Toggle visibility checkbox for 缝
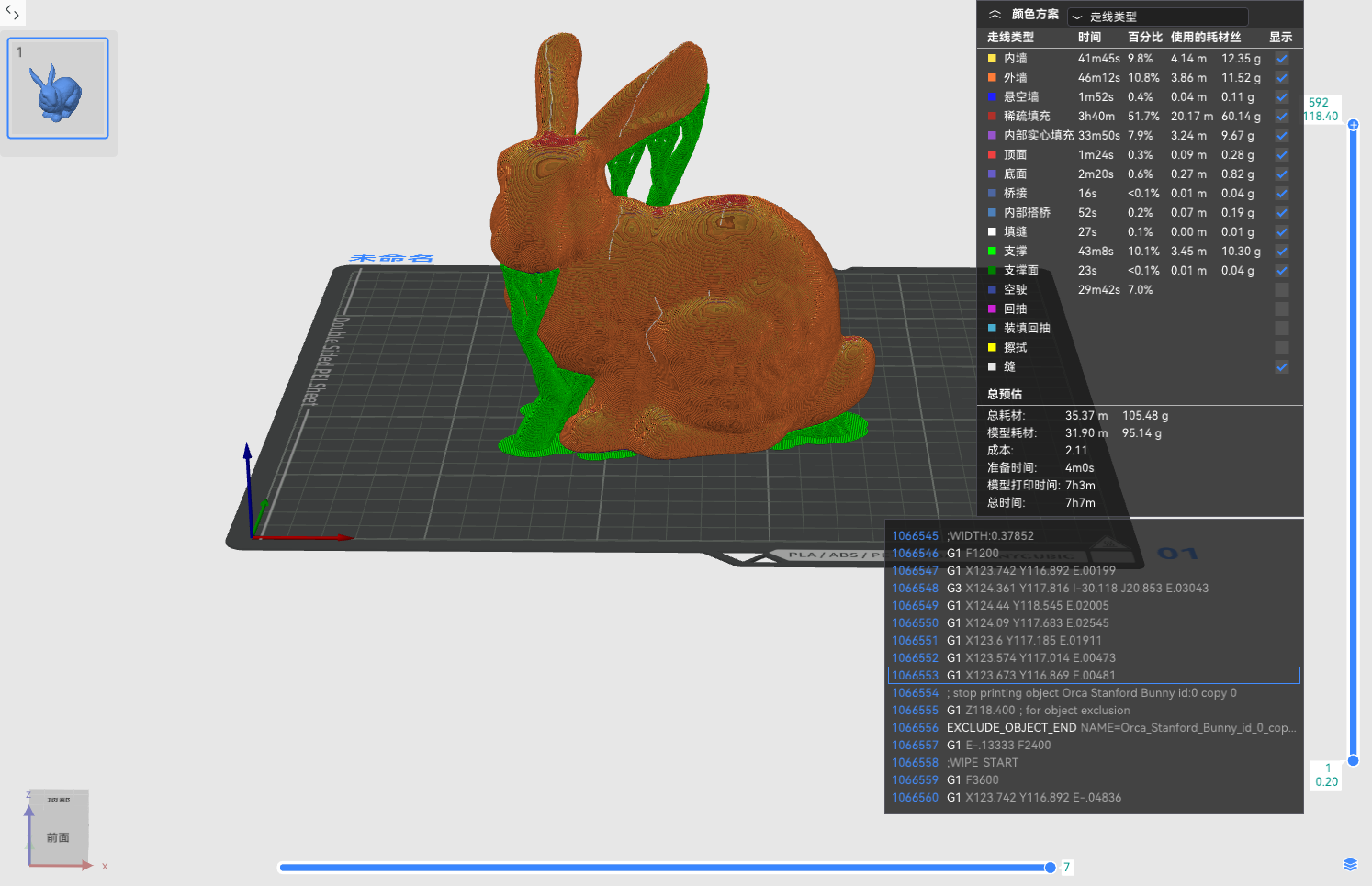The image size is (1372, 886). click(x=1282, y=366)
